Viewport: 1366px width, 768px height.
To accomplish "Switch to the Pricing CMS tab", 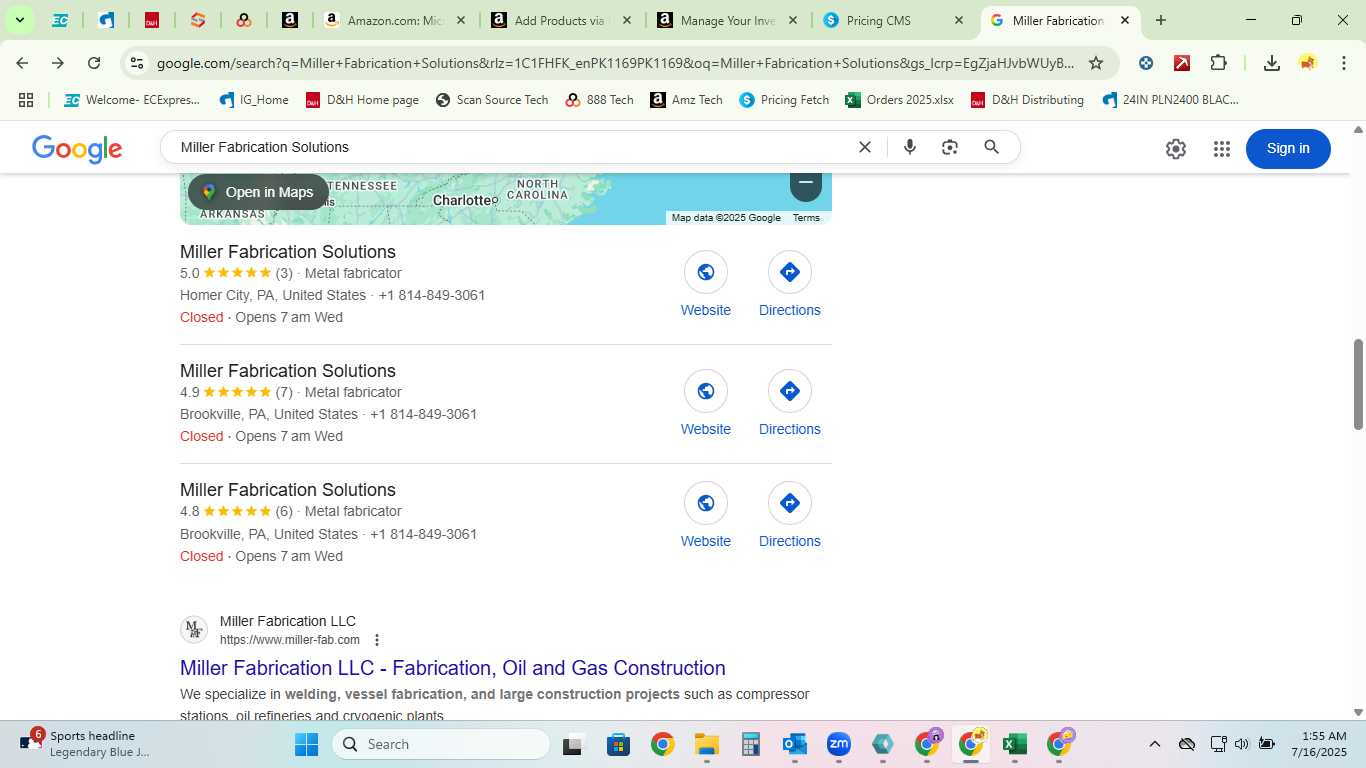I will click(892, 20).
